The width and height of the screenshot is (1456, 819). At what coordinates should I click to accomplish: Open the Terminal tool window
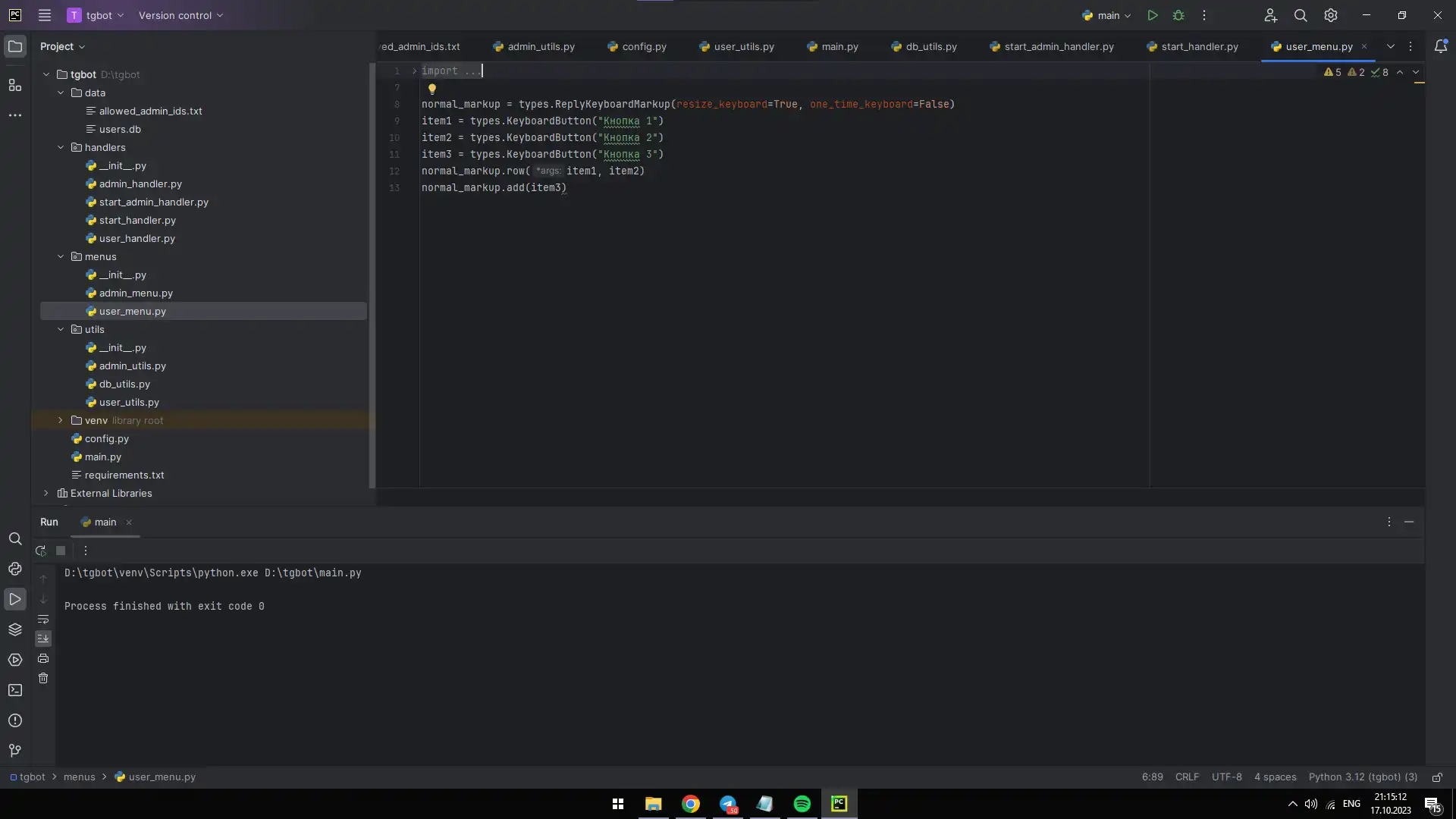click(15, 690)
